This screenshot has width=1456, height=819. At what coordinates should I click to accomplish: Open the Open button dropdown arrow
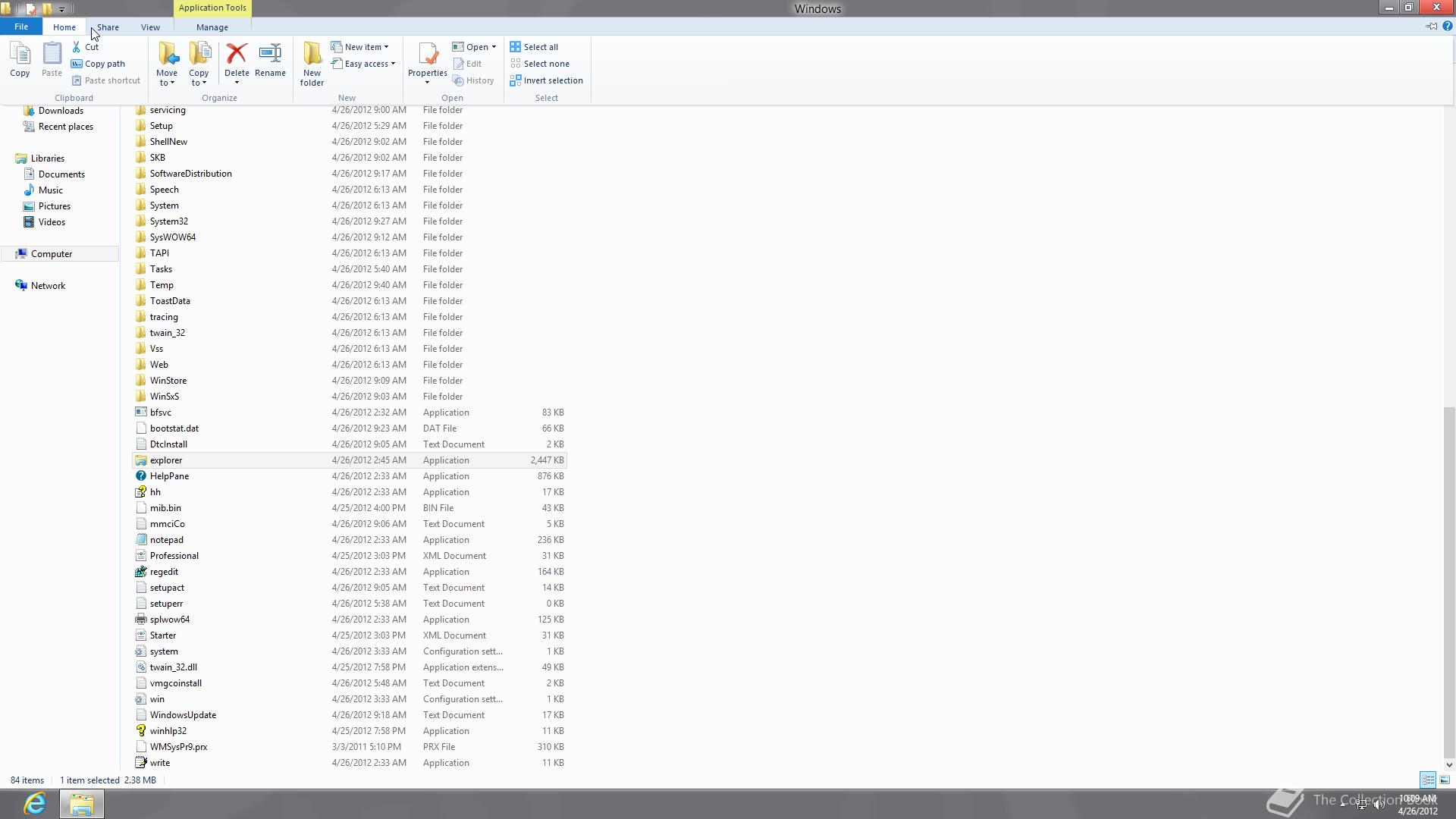(x=494, y=47)
